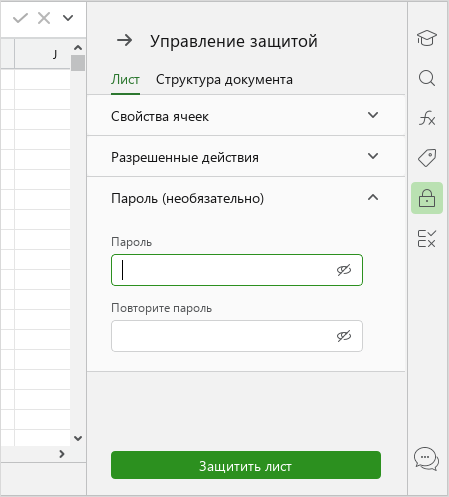
Task: Click the Управление защитой title
Action: (x=234, y=41)
